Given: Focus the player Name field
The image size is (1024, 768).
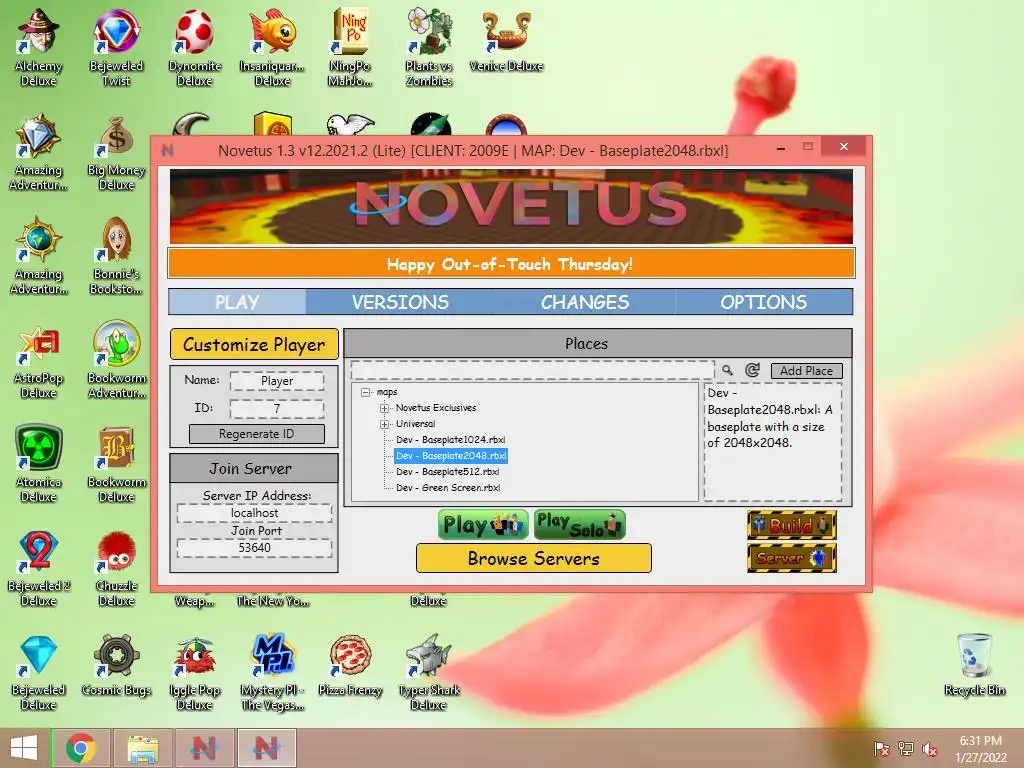Looking at the screenshot, I should tap(277, 381).
